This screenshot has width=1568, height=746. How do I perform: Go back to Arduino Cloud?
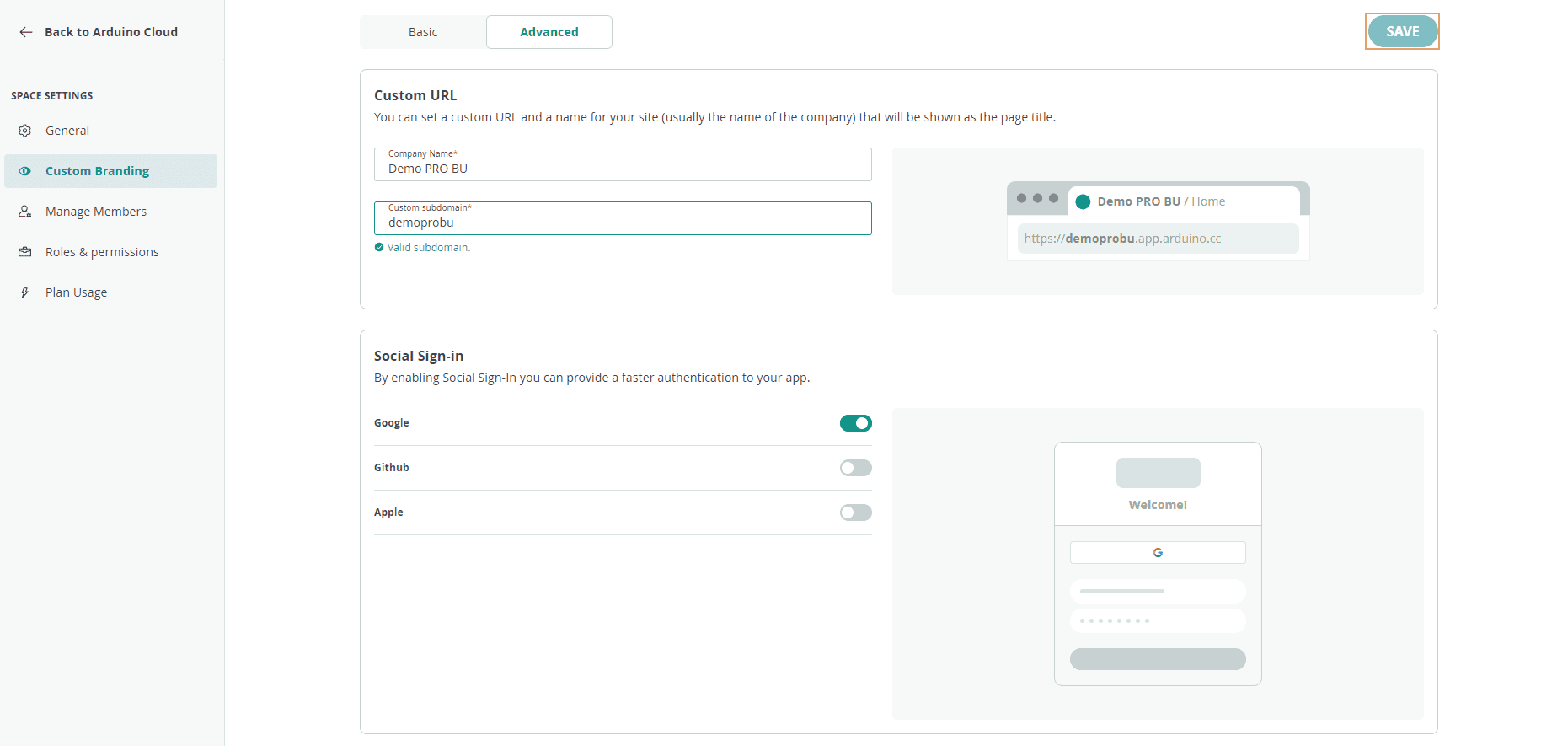[x=110, y=32]
